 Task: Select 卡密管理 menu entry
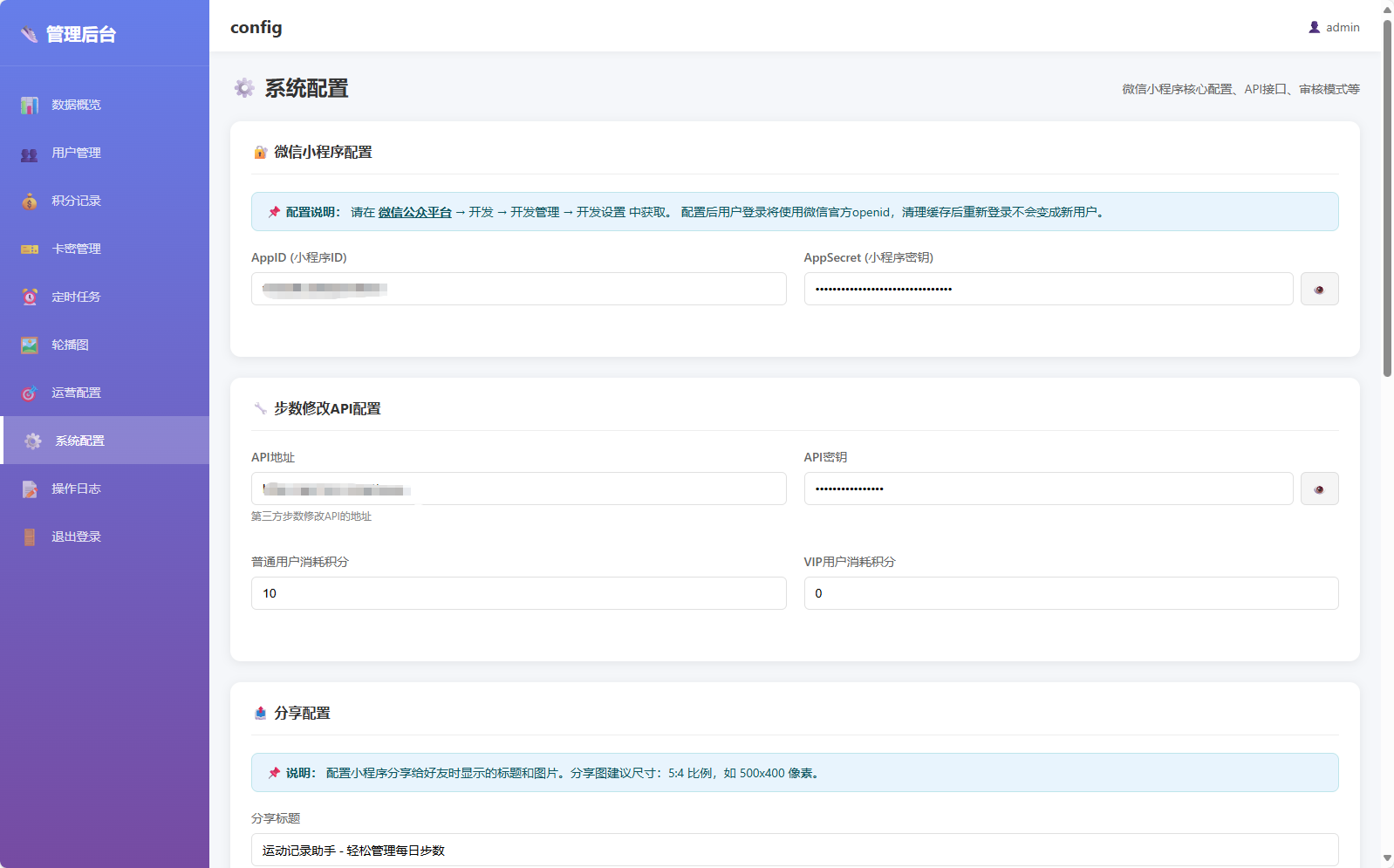point(105,249)
